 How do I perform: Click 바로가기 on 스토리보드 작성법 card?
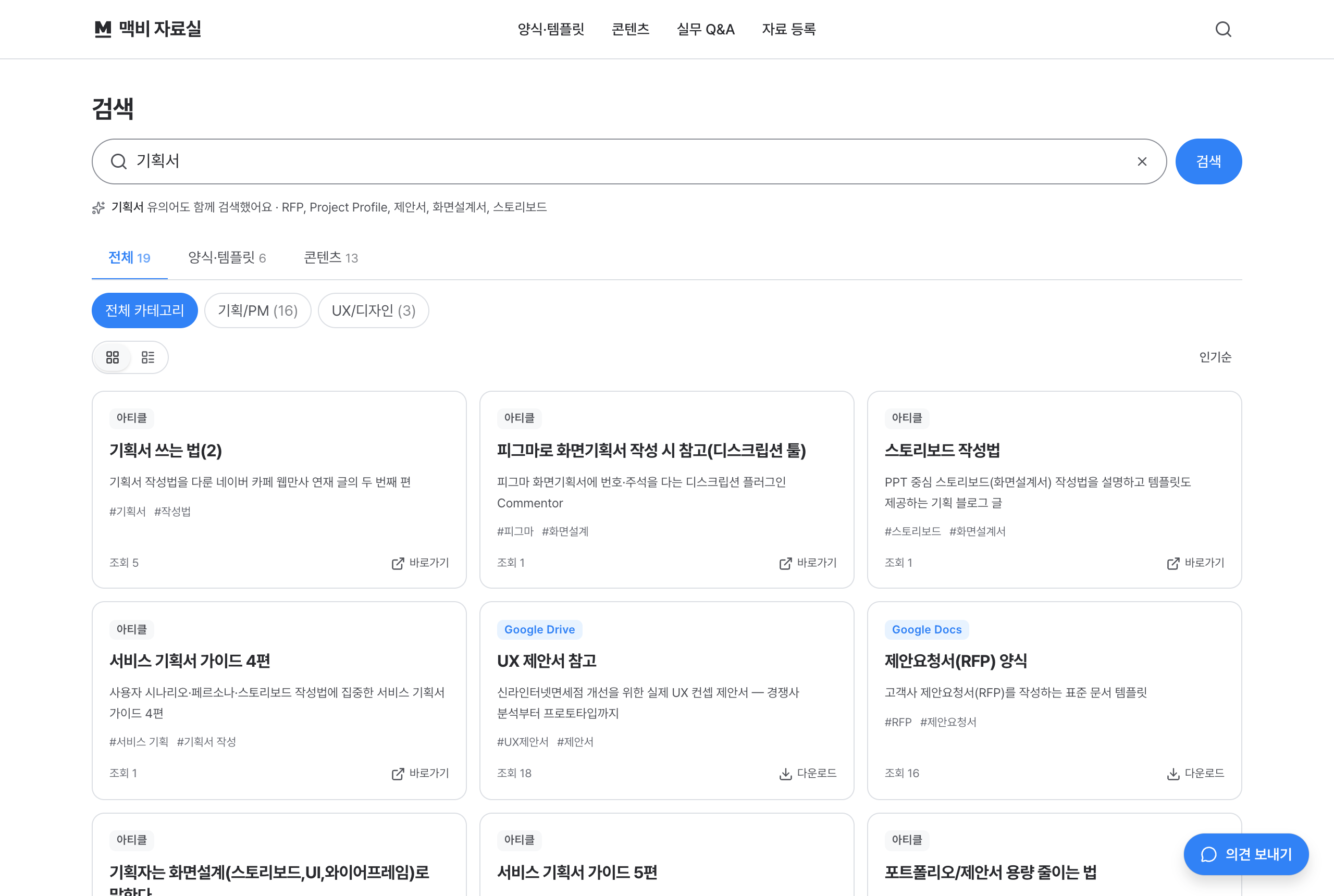pos(1195,563)
